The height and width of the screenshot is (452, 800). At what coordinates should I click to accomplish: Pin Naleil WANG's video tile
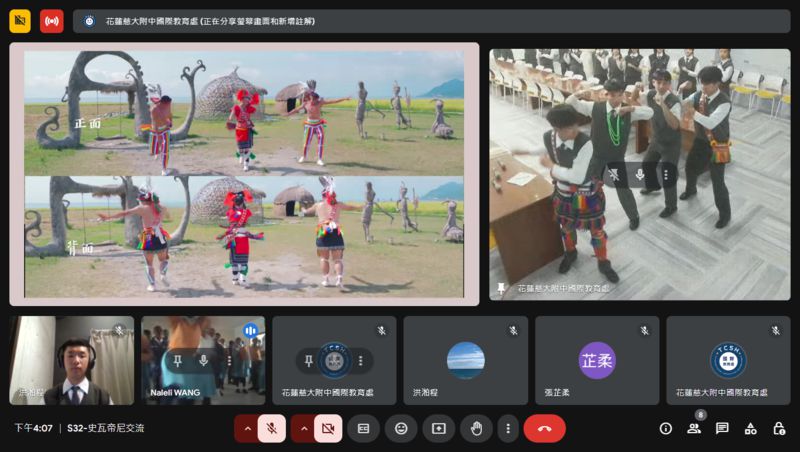click(177, 360)
